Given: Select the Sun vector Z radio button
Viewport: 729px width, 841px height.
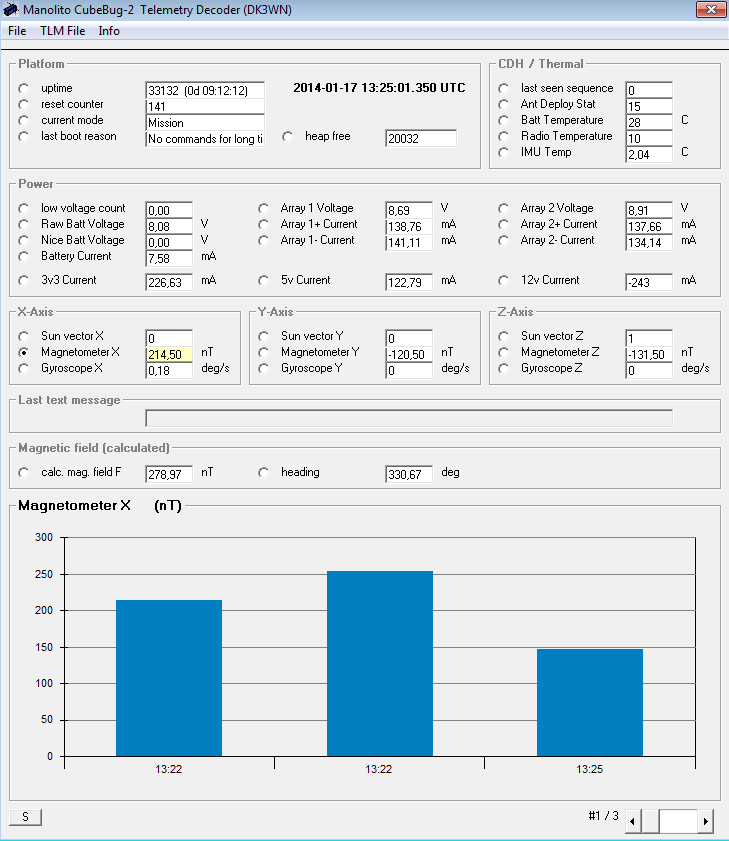Looking at the screenshot, I should point(503,337).
